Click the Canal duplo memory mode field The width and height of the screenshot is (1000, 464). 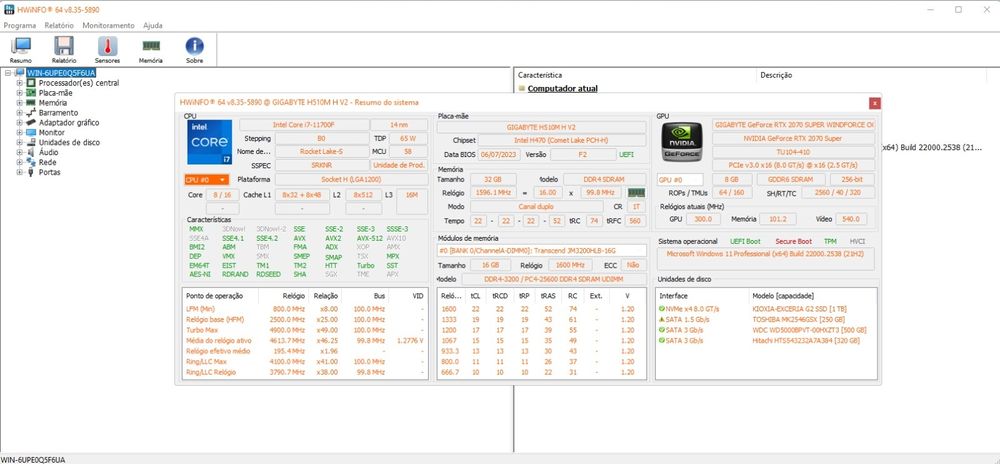536,207
